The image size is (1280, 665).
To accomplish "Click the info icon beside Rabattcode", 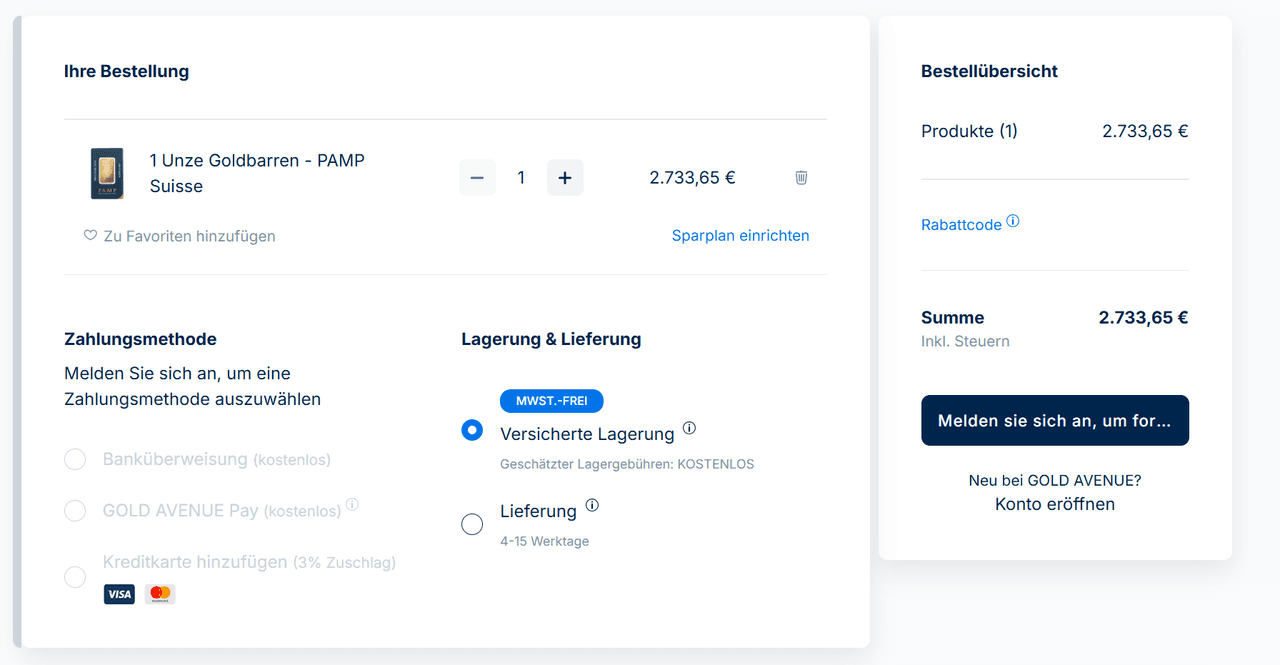I will point(1013,221).
